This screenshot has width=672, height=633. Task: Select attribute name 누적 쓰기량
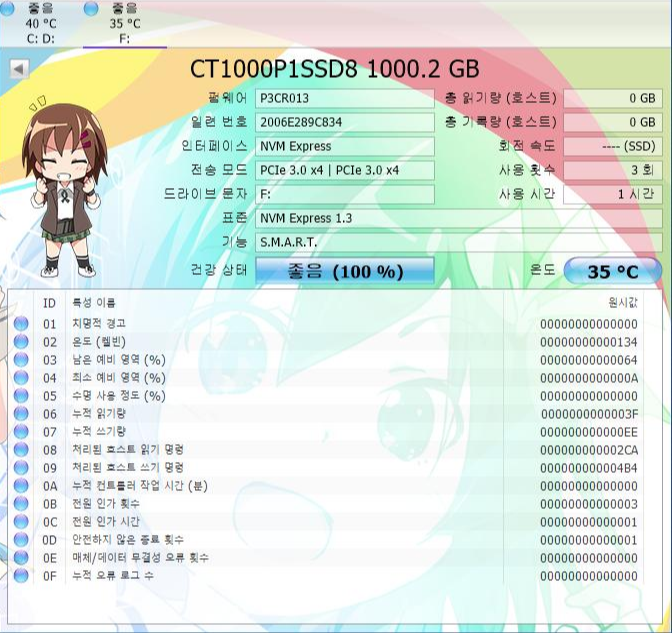pyautogui.click(x=99, y=432)
